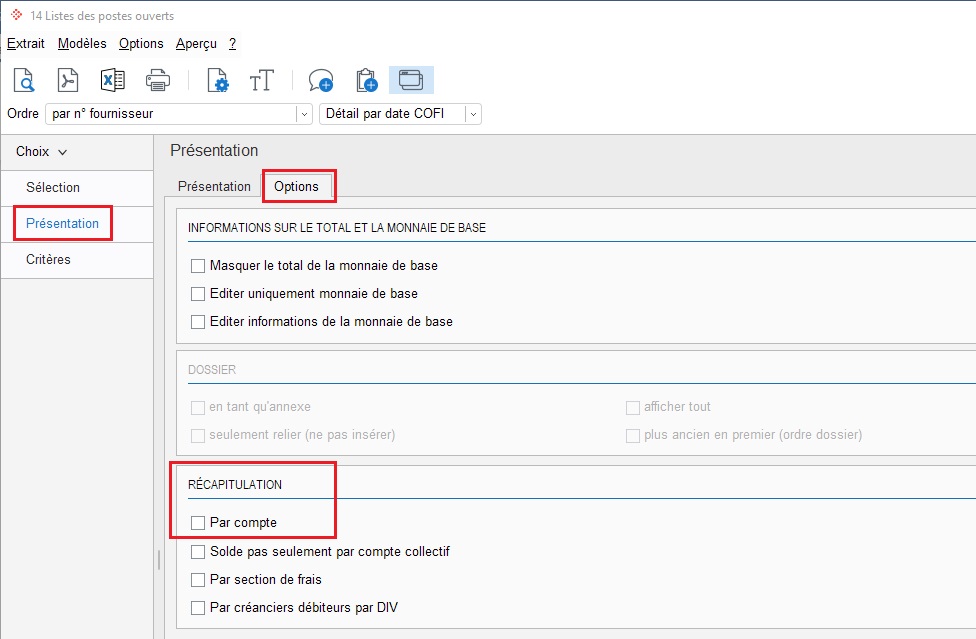Enable Editer uniquement monnaie de base
Image resolution: width=976 pixels, height=639 pixels.
pyautogui.click(x=198, y=294)
